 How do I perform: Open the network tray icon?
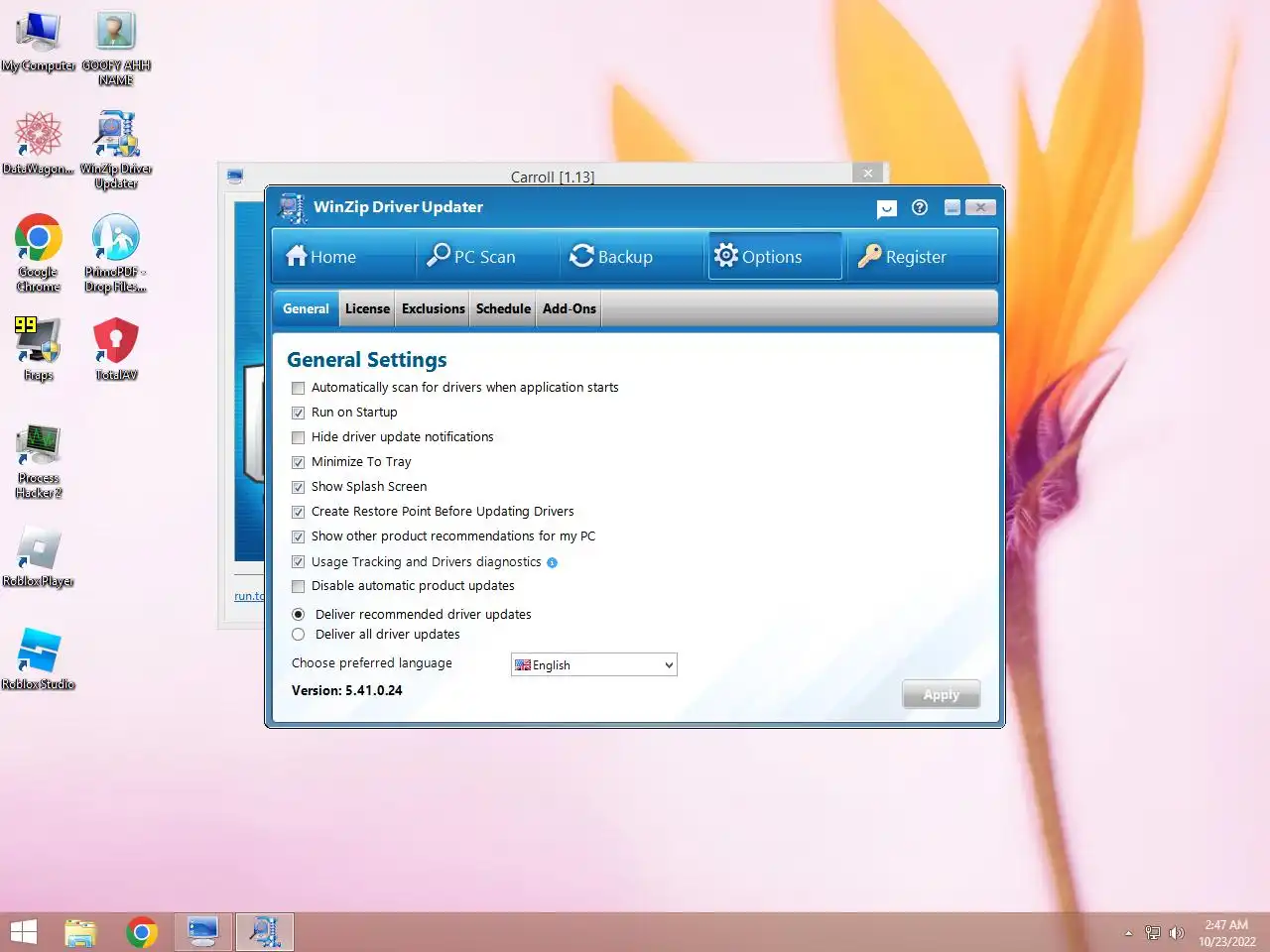(x=1152, y=933)
